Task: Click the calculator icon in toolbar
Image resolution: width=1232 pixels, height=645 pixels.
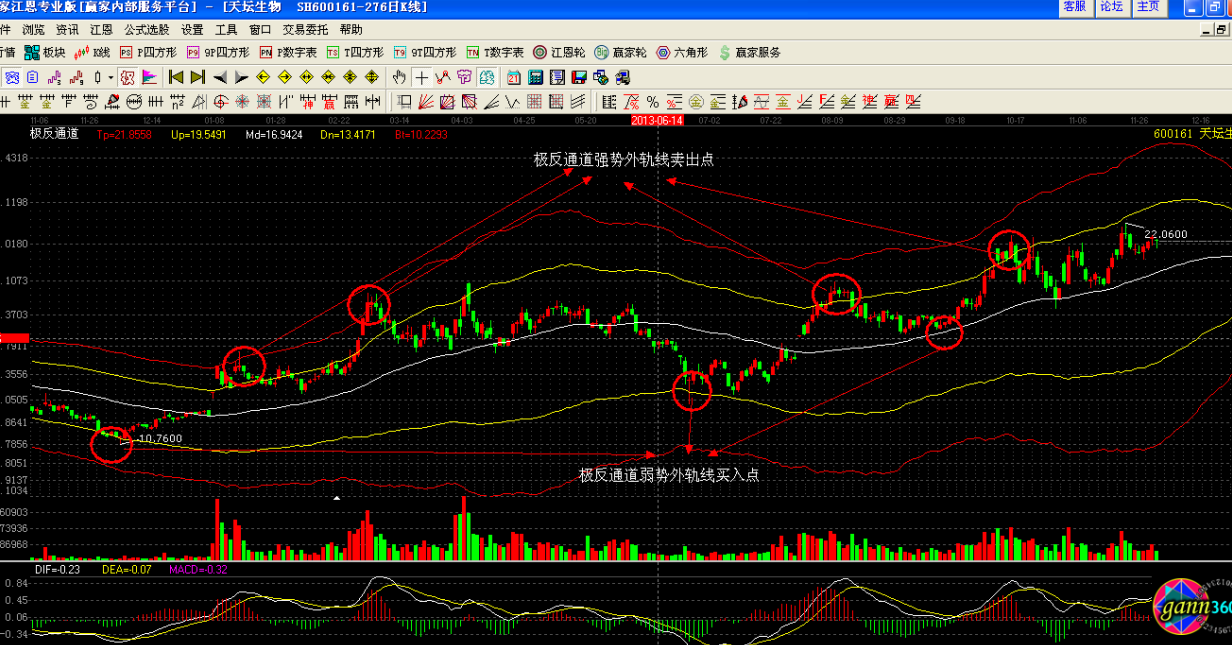Action: (x=535, y=77)
